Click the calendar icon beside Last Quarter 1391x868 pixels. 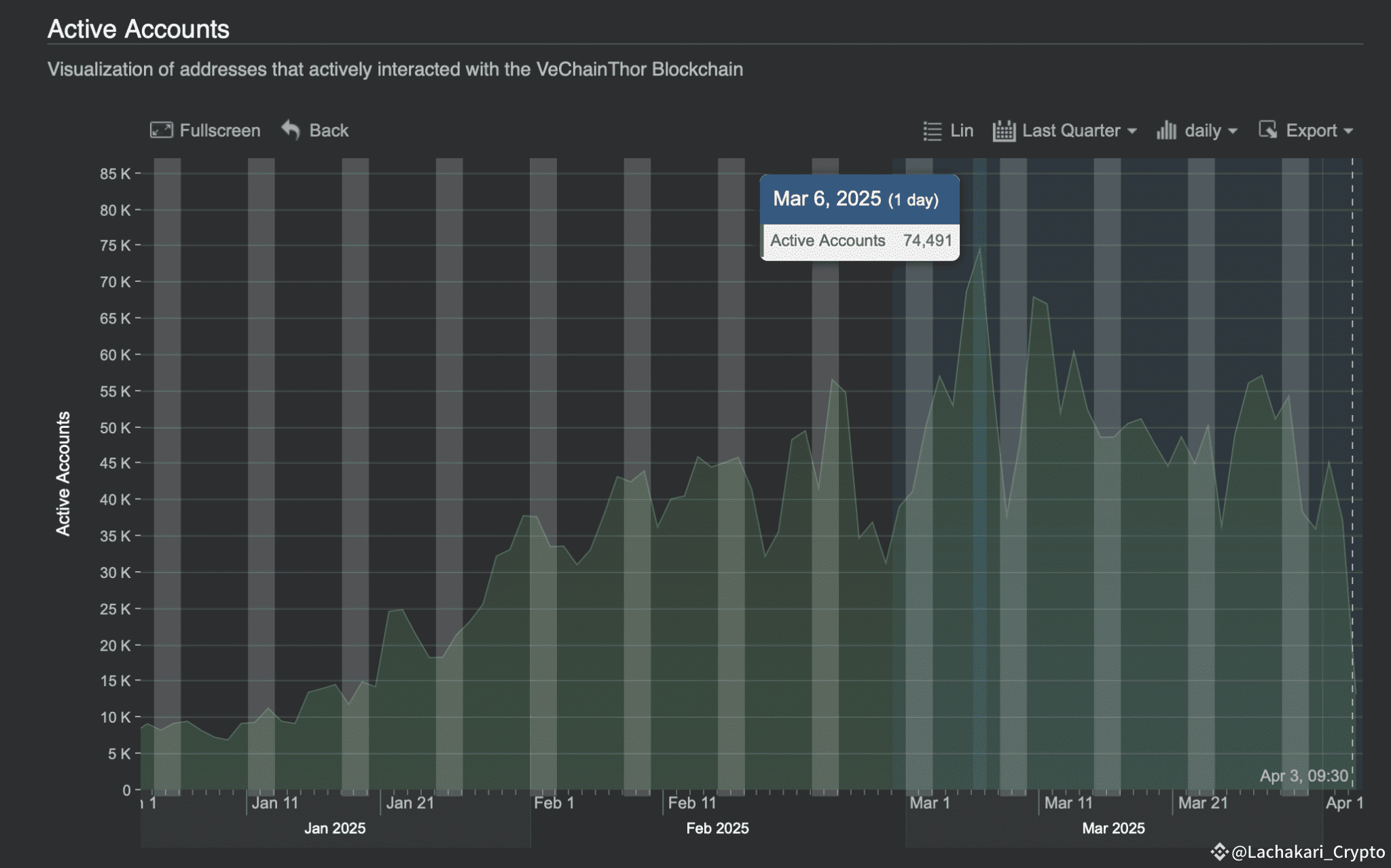pyautogui.click(x=1003, y=130)
